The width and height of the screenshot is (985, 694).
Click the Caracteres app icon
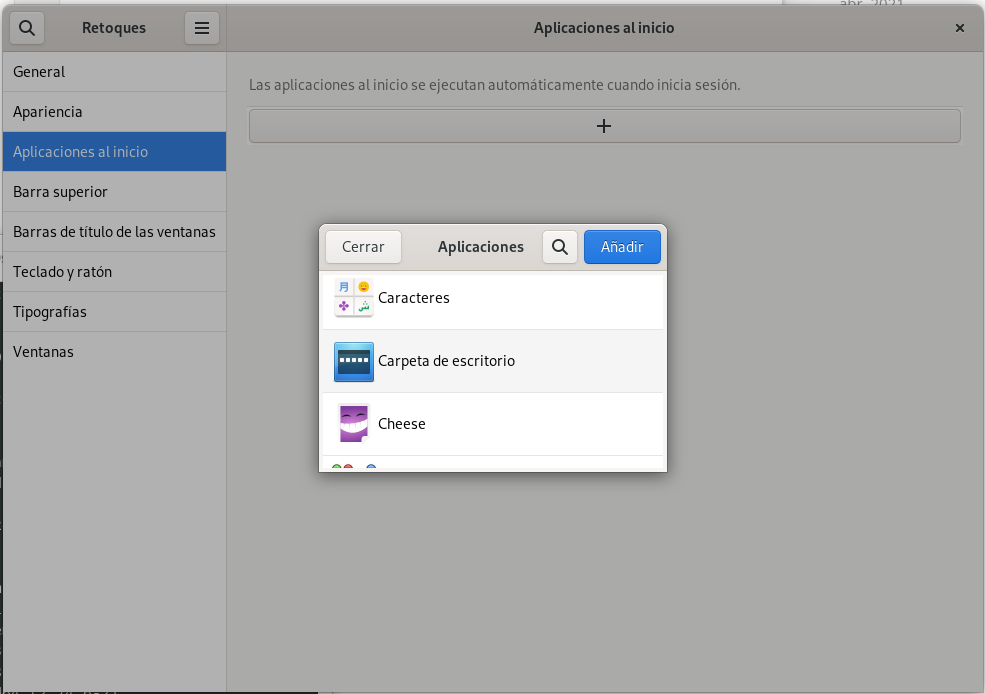[353, 298]
